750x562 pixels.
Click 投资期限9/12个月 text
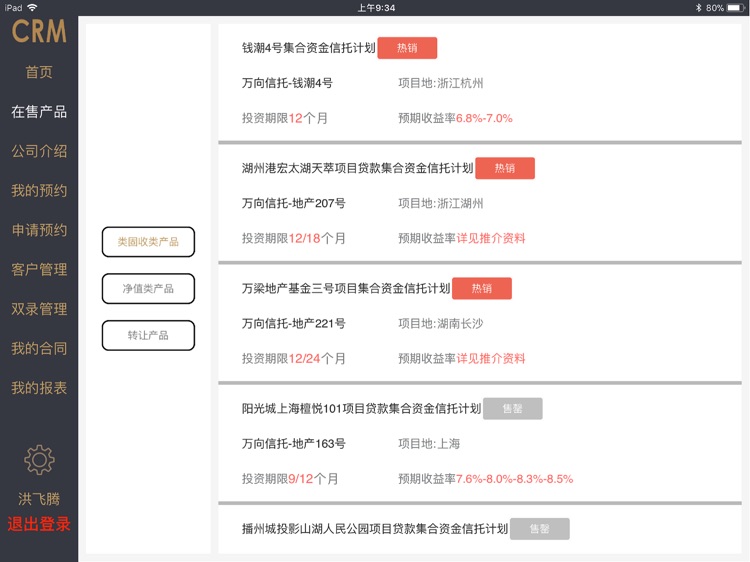[289, 479]
